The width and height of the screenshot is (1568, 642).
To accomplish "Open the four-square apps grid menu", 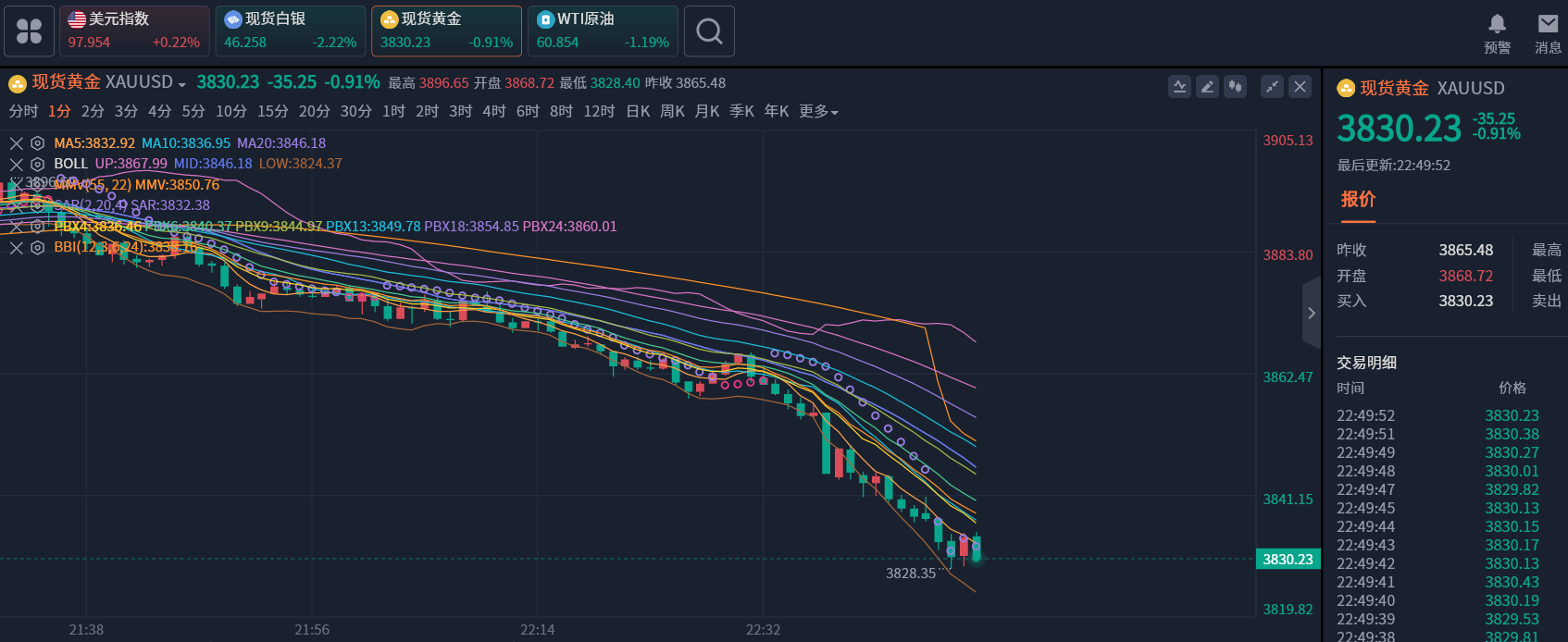I will coord(29,31).
